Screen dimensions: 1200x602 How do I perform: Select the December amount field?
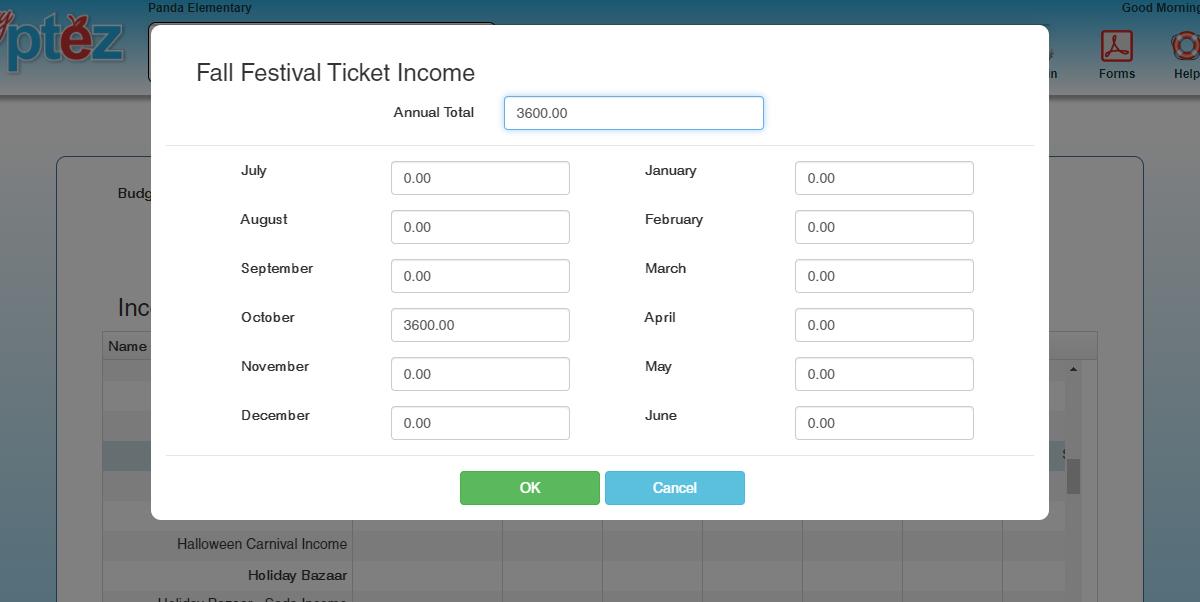tap(480, 423)
